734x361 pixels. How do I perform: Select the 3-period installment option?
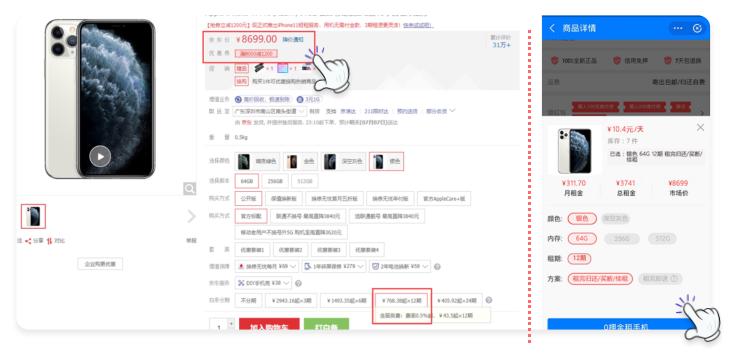[291, 301]
